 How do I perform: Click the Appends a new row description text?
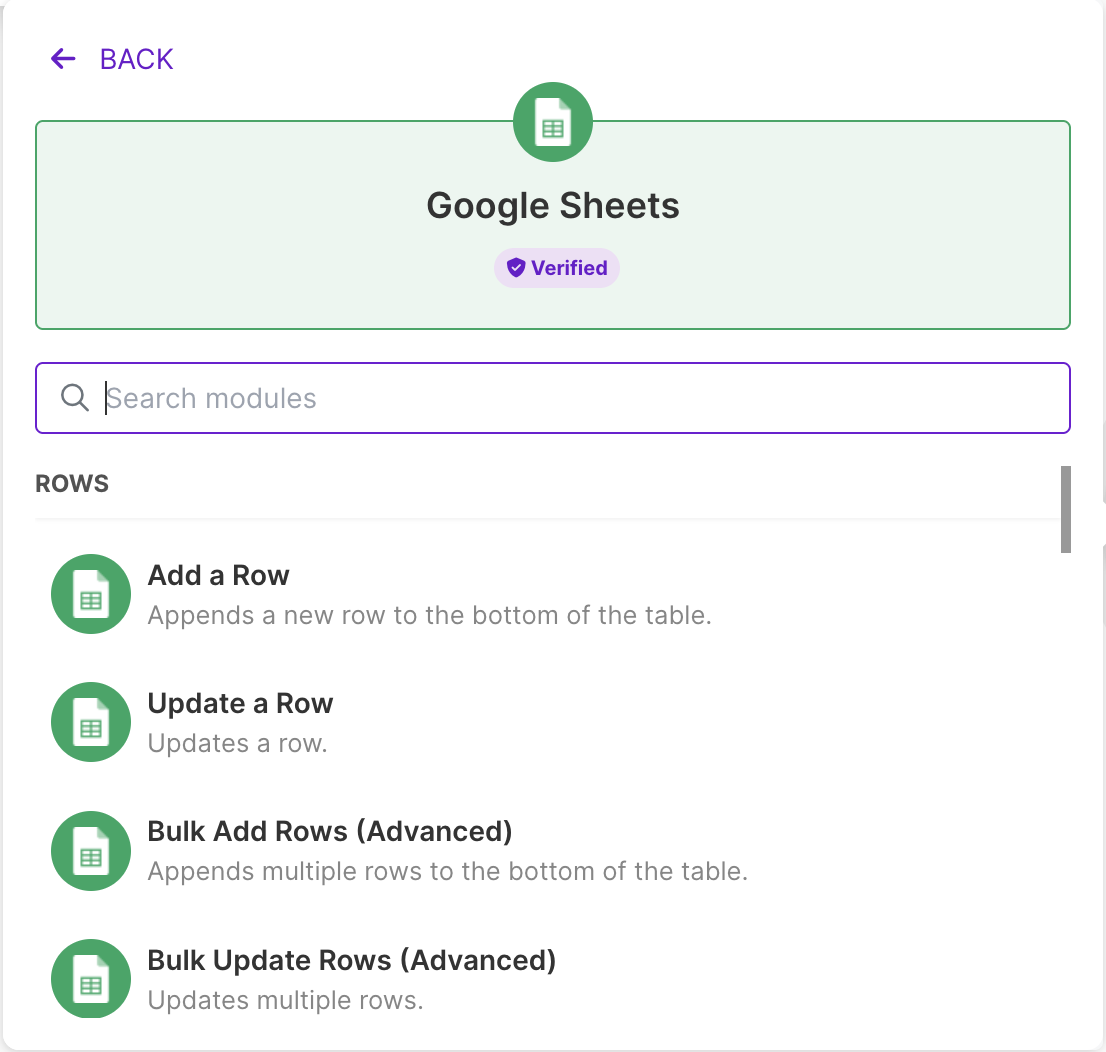430,615
